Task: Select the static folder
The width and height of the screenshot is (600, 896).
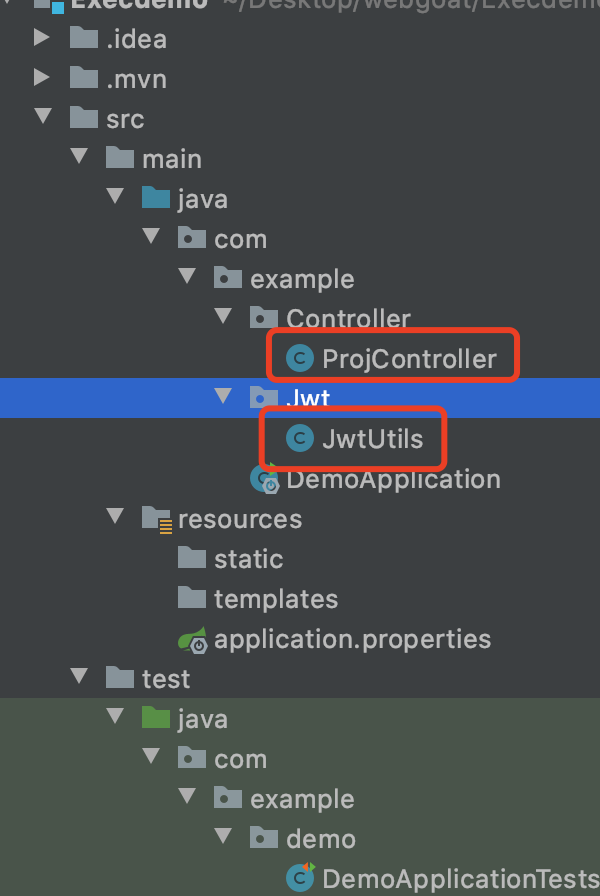Action: pos(248,559)
